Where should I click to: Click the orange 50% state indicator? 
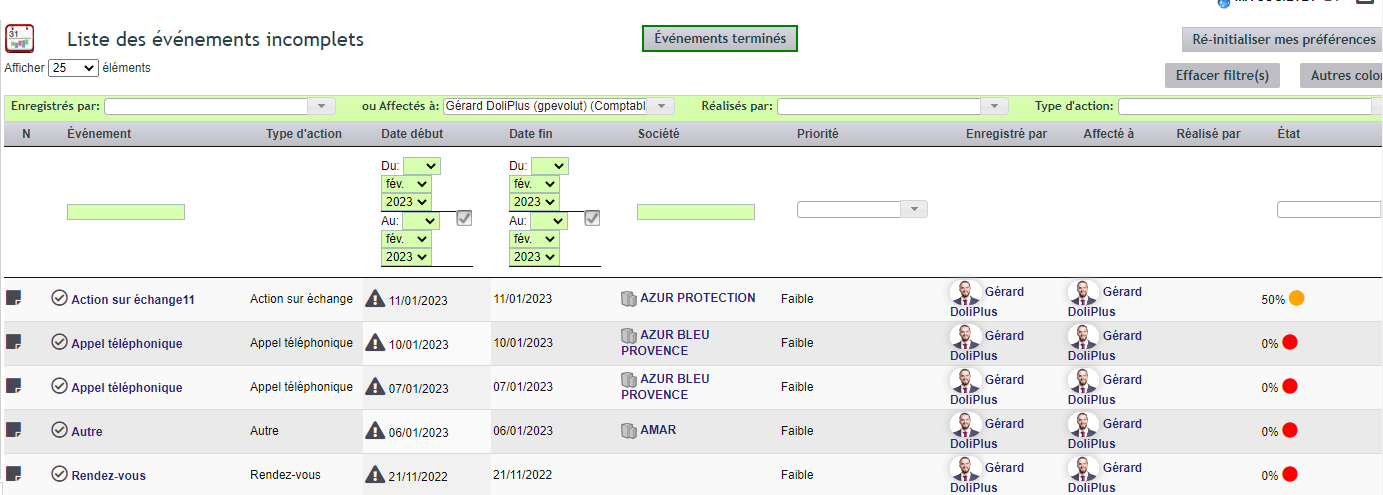tap(1296, 298)
